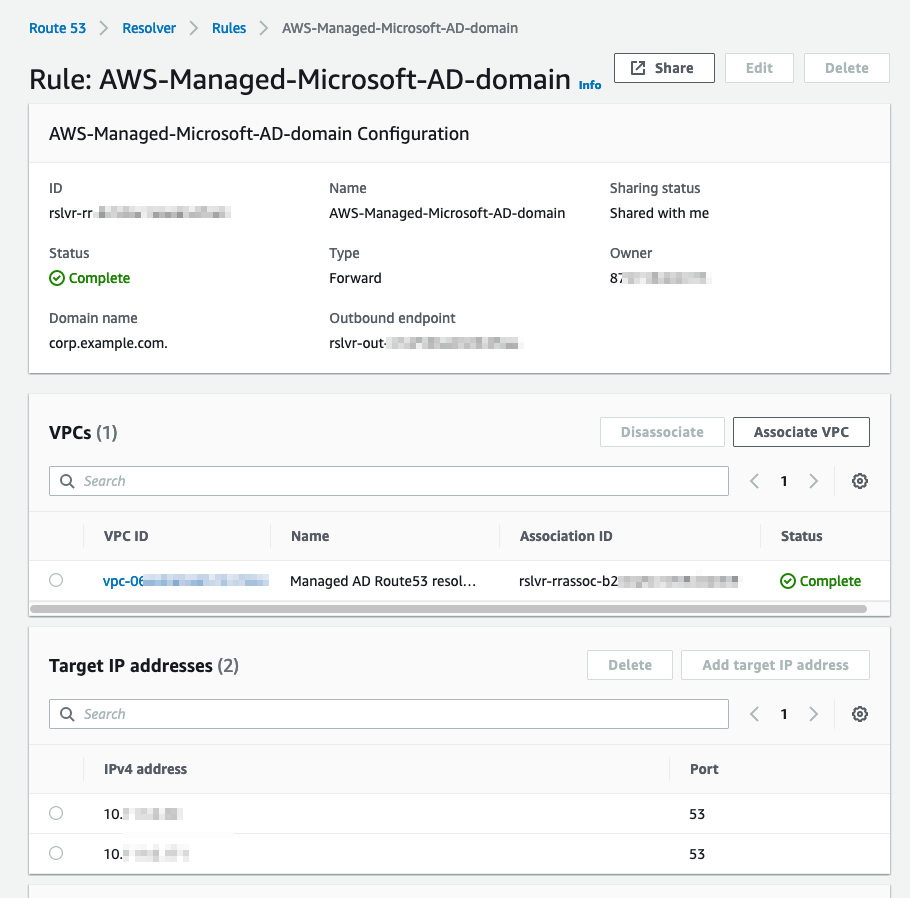Click the Disassociate button in VPCs

tap(662, 432)
